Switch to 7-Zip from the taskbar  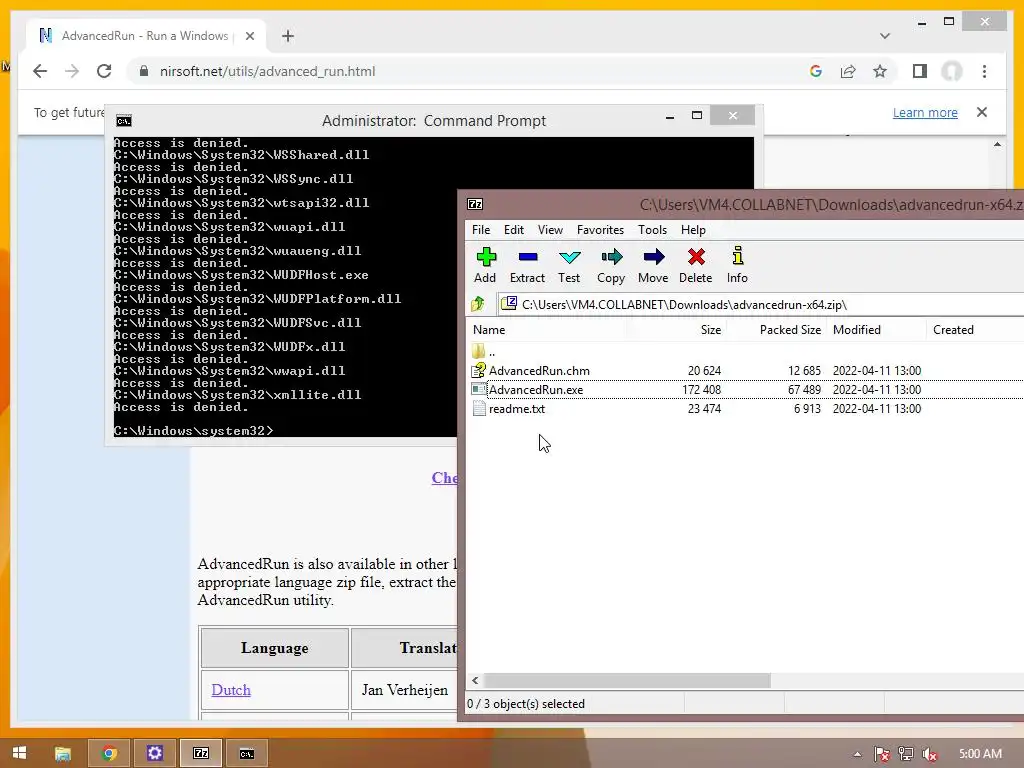[201, 754]
